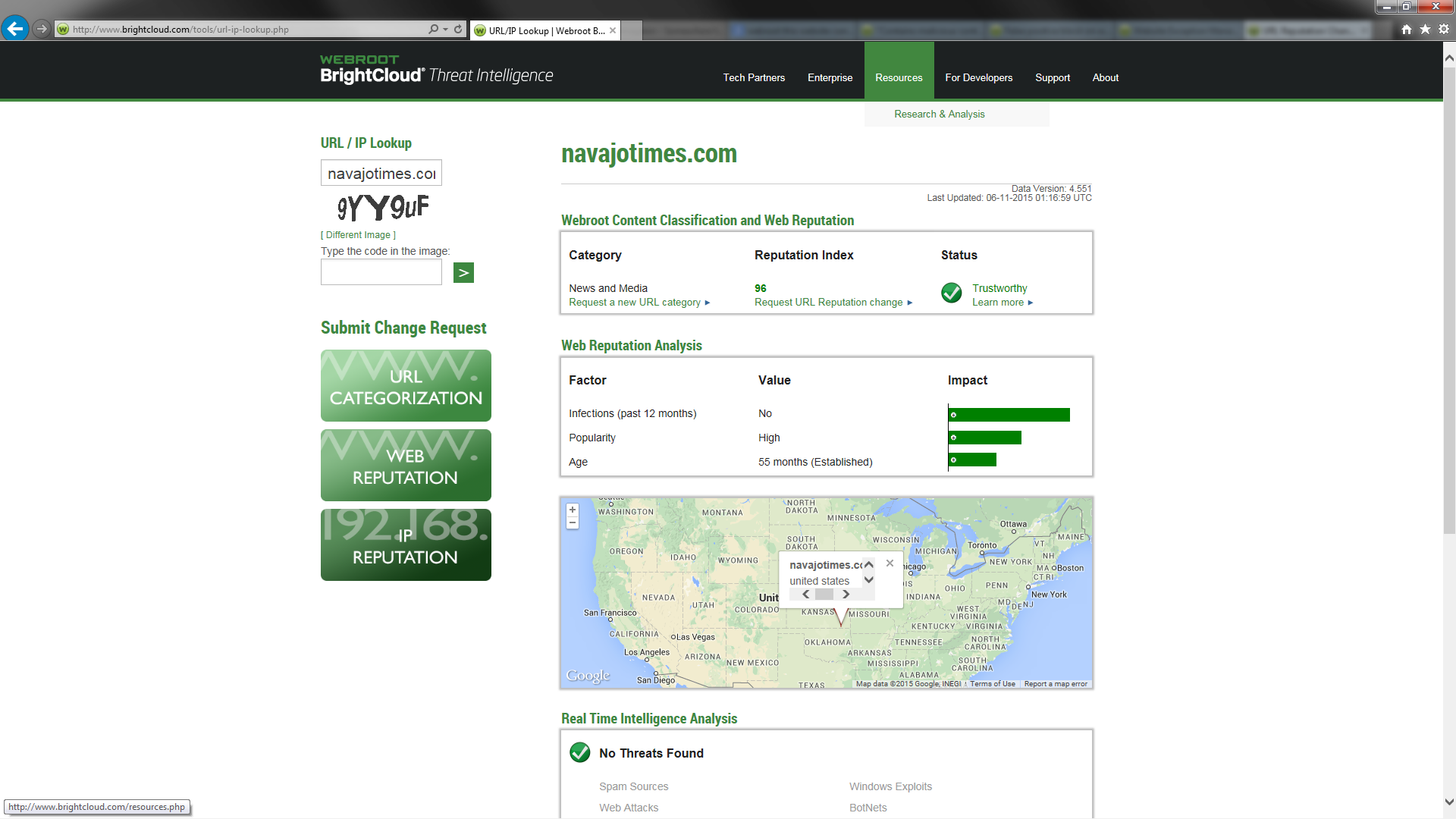1456x819 pixels.
Task: Click Report a map error link
Action: pyautogui.click(x=1056, y=684)
